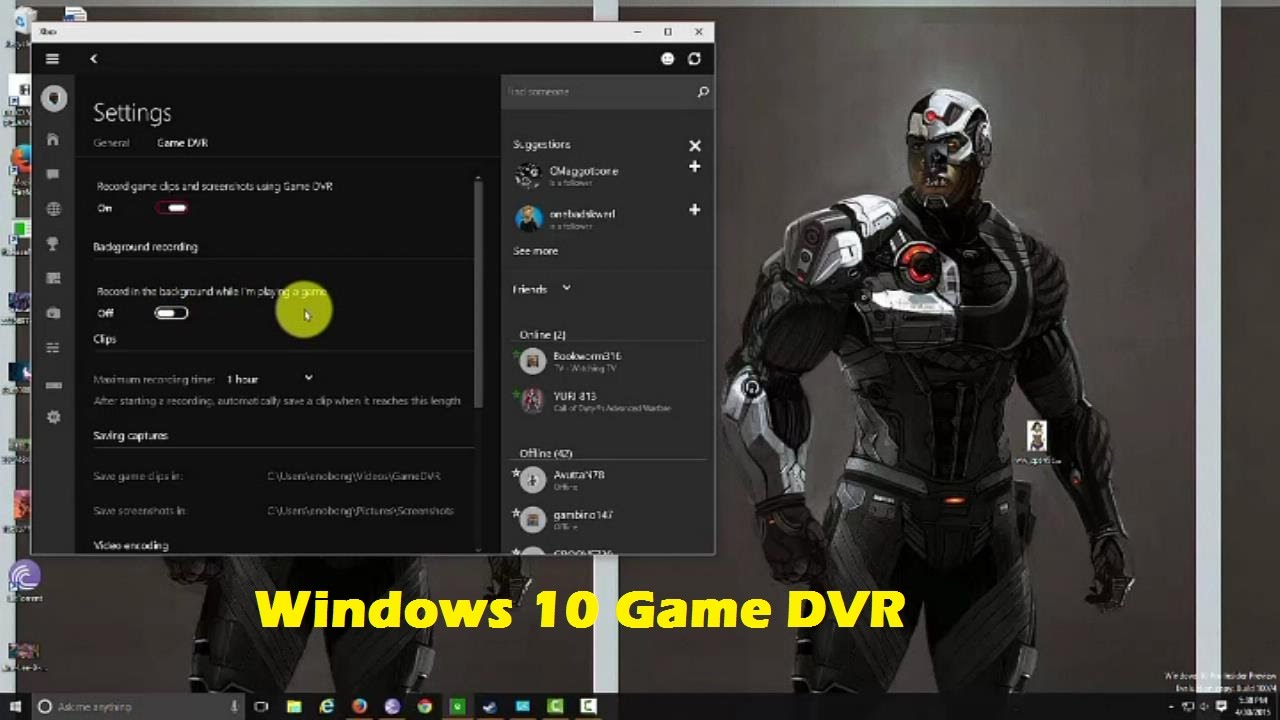This screenshot has height=720, width=1280.
Task: Open the desktop icon beside the Cyborg wallpaper
Action: (x=1038, y=442)
